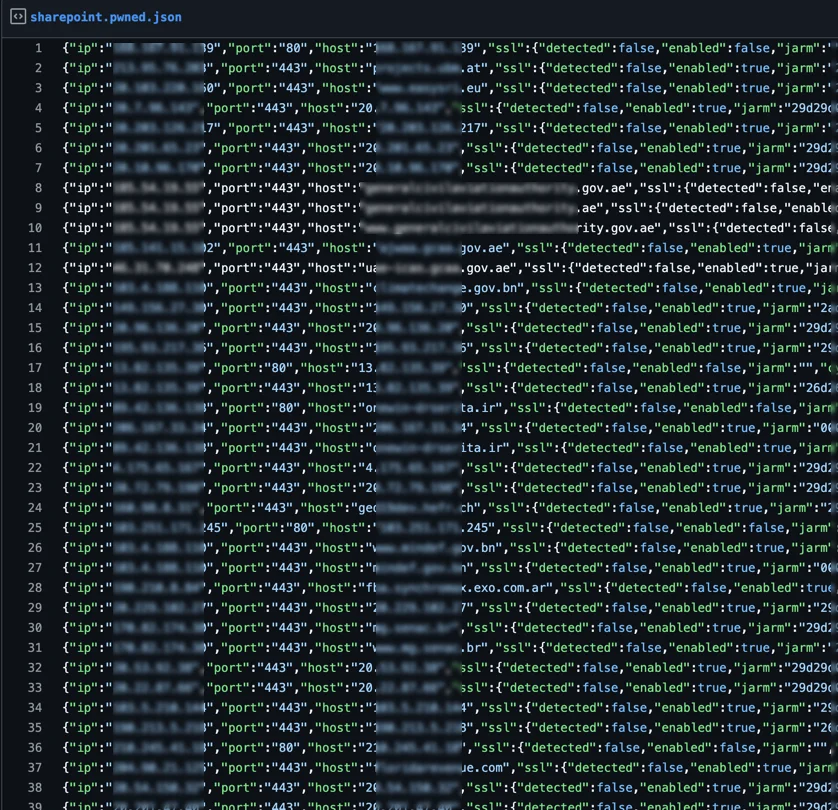Select line number 11
The width and height of the screenshot is (838, 810).
[x=35, y=248]
